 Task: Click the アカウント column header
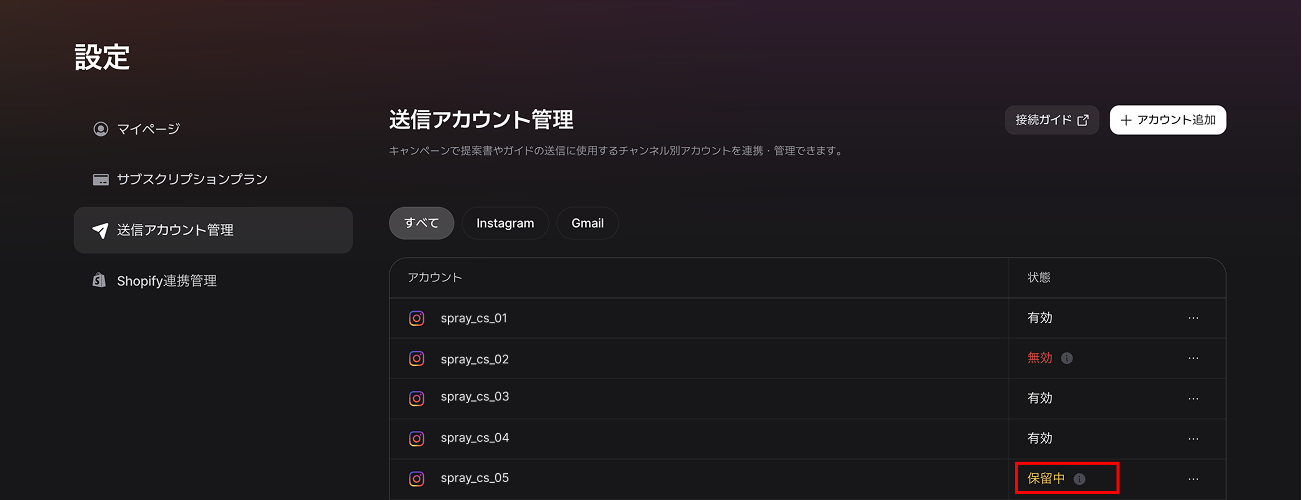pyautogui.click(x=434, y=277)
